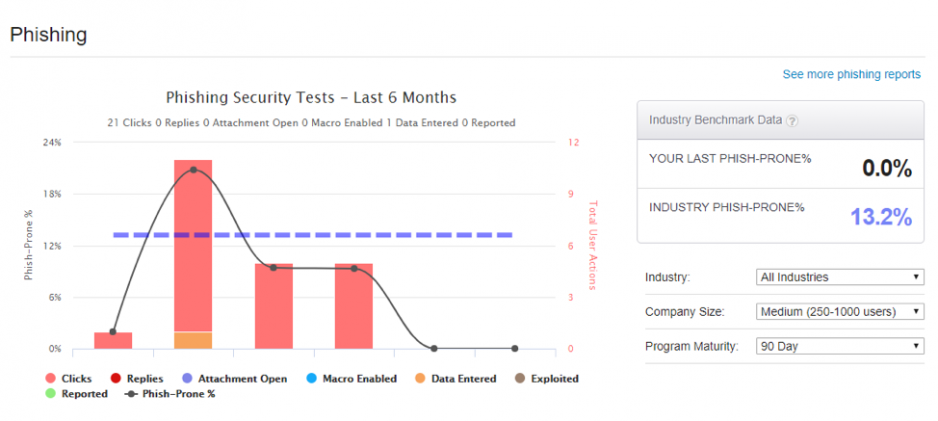This screenshot has height=421, width=938.
Task: Click the peak Phish-Prone % data point
Action: coord(193,170)
